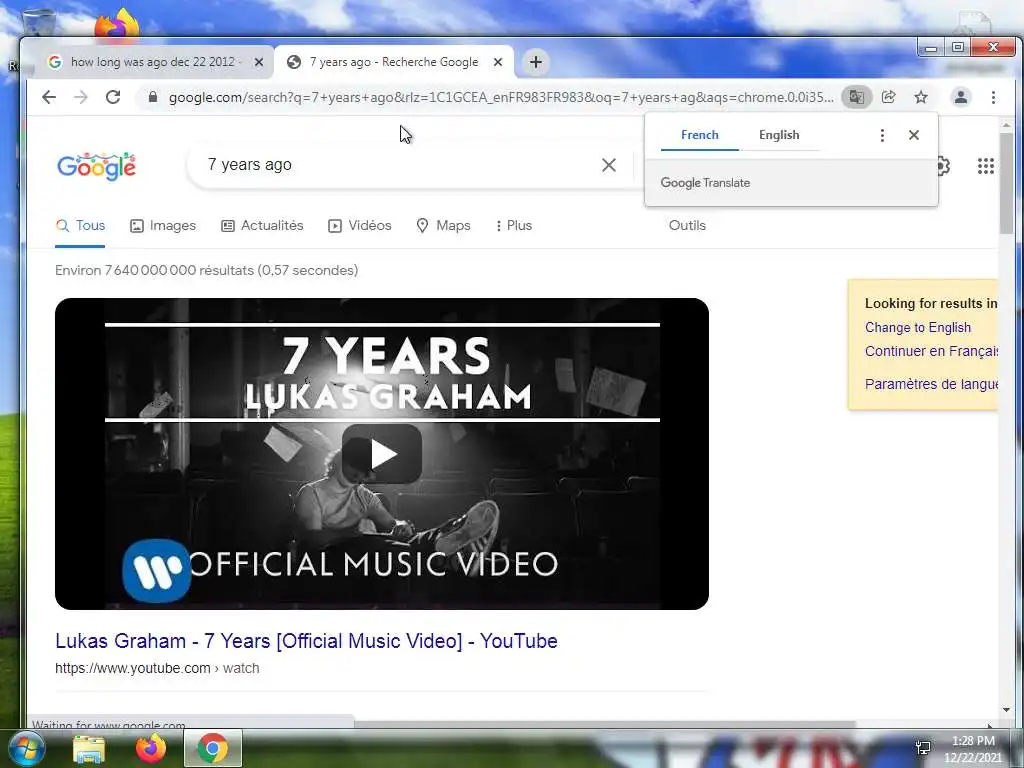1024x768 pixels.
Task: Click the '7 years ago' search field
Action: click(392, 165)
